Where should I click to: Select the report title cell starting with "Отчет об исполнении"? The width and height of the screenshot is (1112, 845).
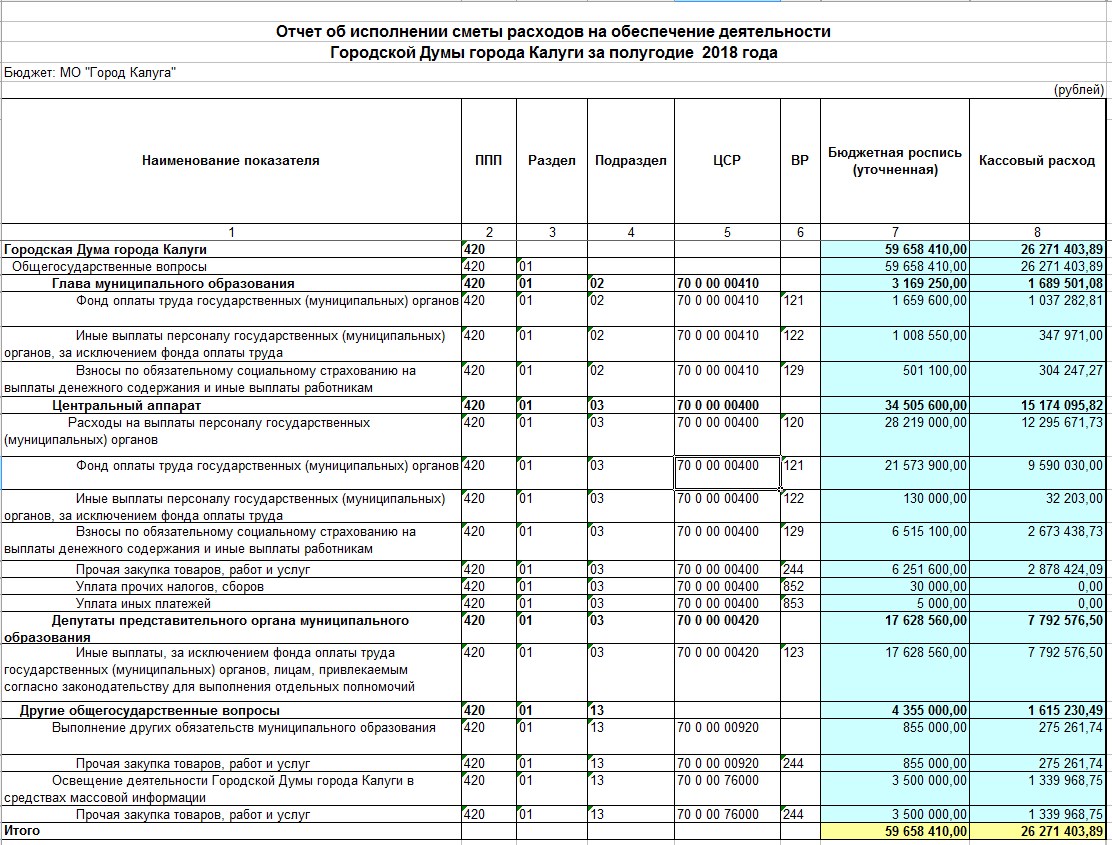(553, 32)
